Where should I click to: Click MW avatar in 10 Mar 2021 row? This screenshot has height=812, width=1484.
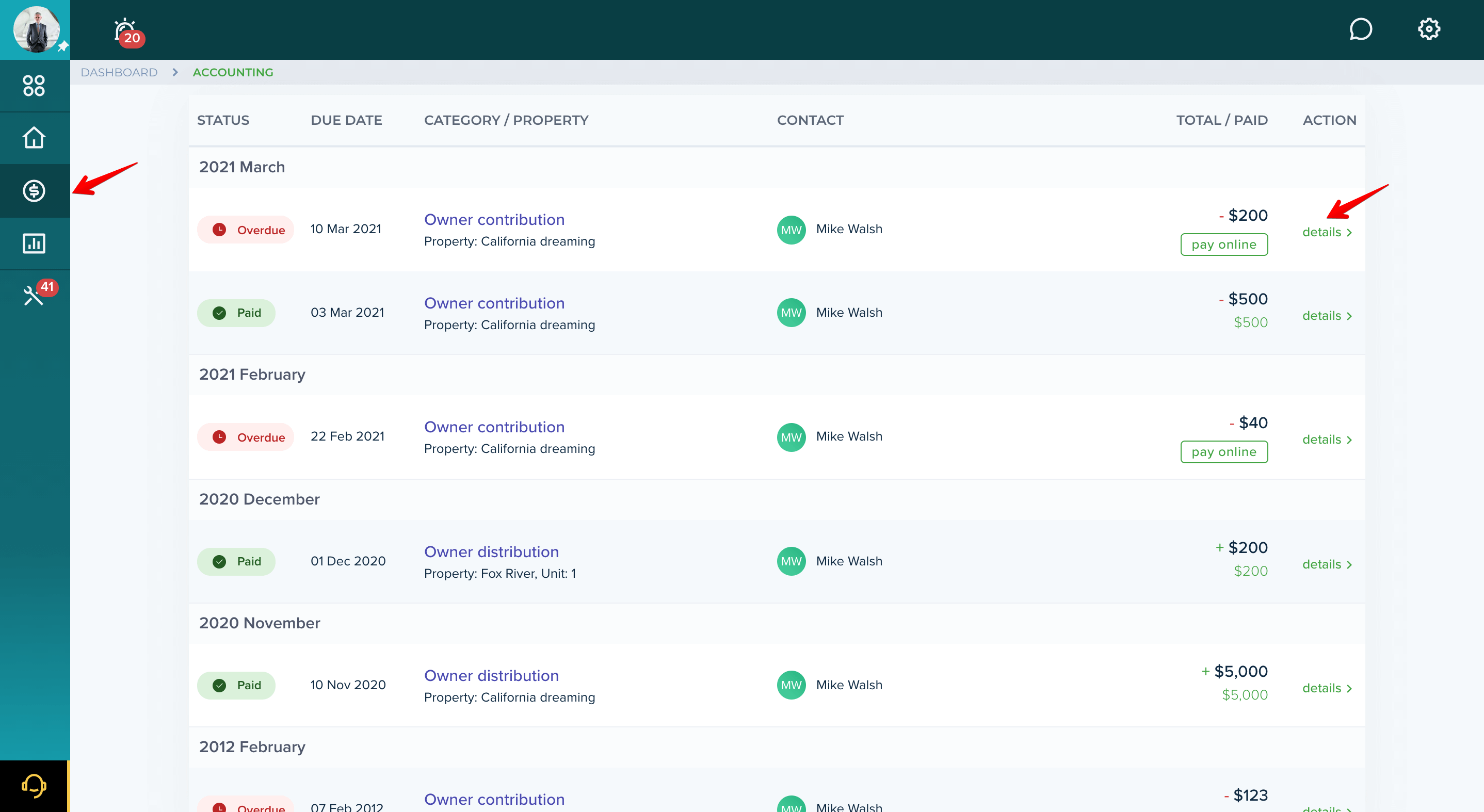click(x=791, y=230)
